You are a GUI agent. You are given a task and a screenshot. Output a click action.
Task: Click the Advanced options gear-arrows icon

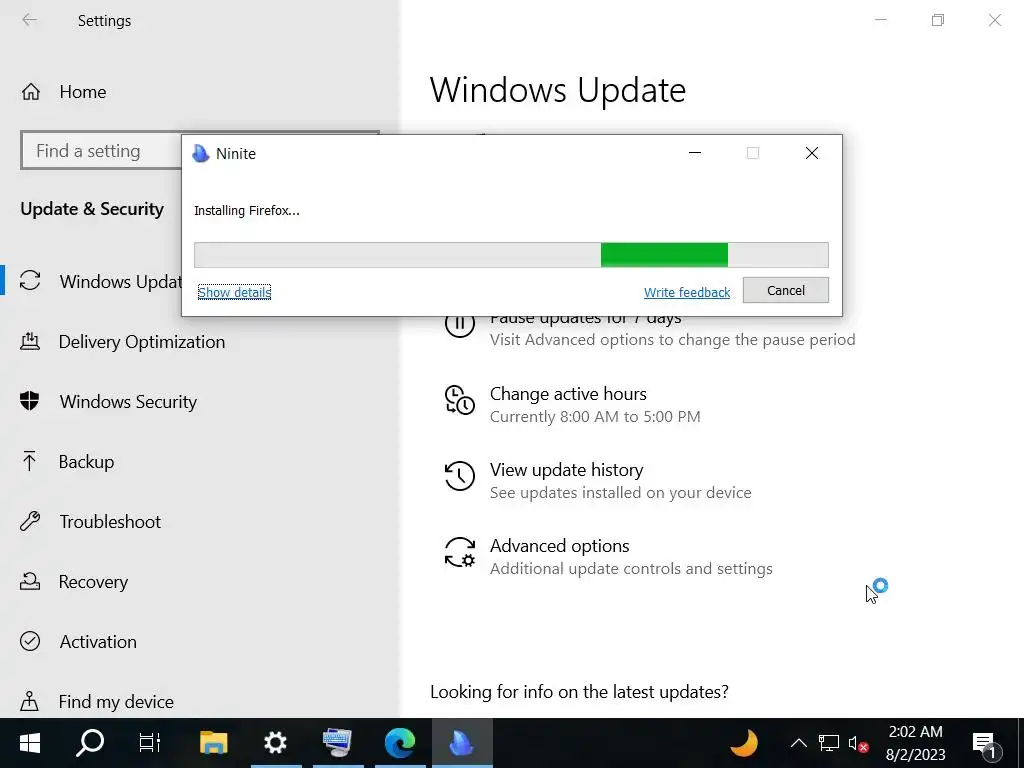pyautogui.click(x=460, y=552)
